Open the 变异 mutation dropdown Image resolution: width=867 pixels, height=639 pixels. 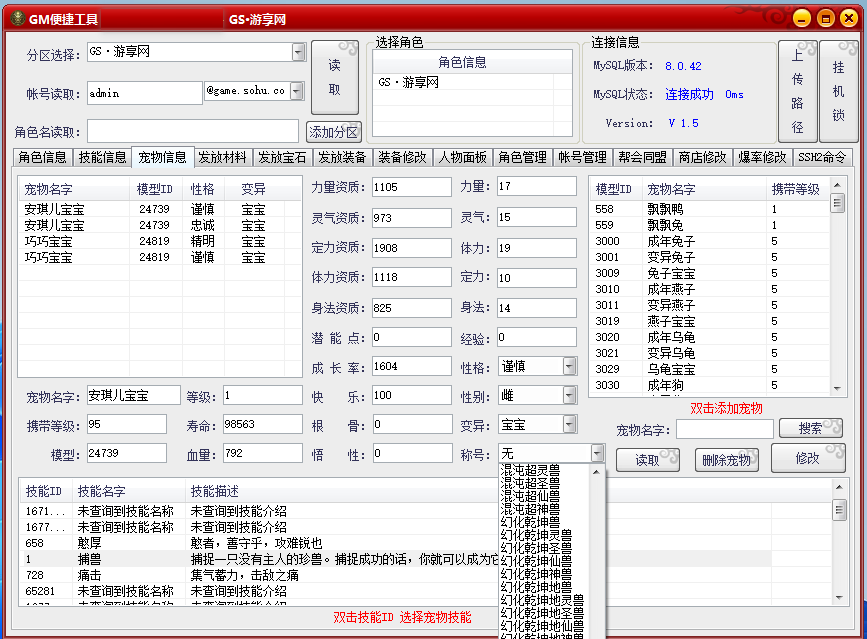pos(569,425)
